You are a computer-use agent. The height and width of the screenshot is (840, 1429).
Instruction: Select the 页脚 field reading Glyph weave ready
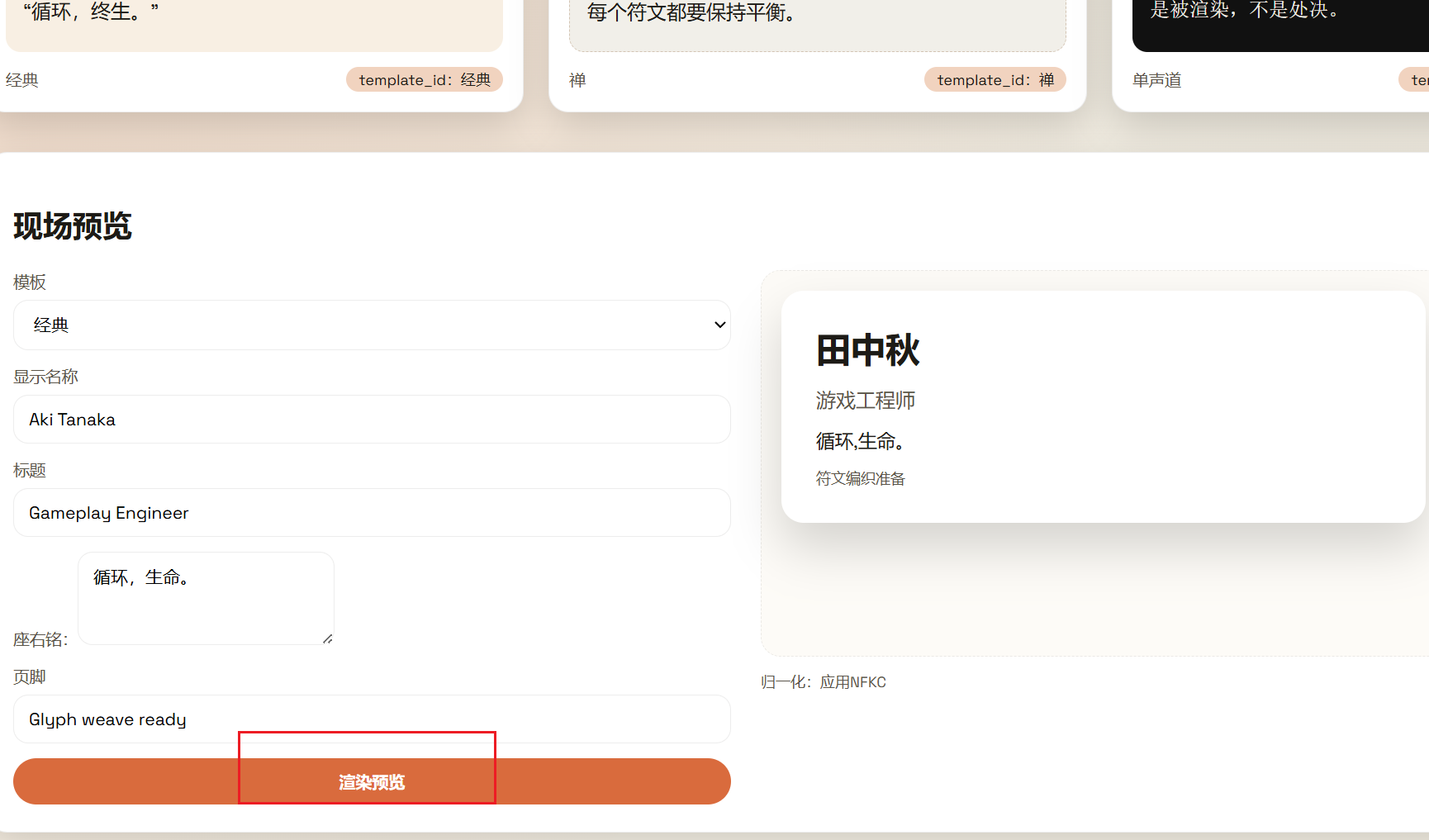click(372, 719)
